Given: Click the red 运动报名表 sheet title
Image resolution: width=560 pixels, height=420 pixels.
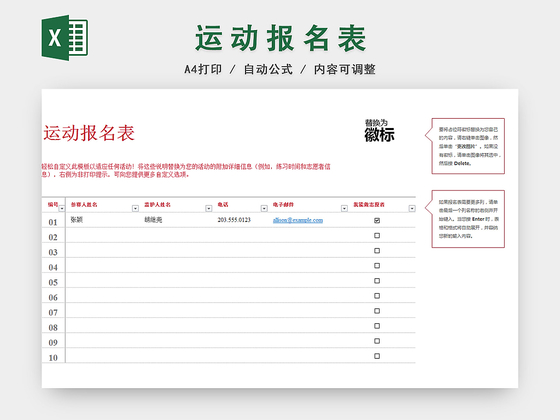Looking at the screenshot, I should [x=89, y=133].
